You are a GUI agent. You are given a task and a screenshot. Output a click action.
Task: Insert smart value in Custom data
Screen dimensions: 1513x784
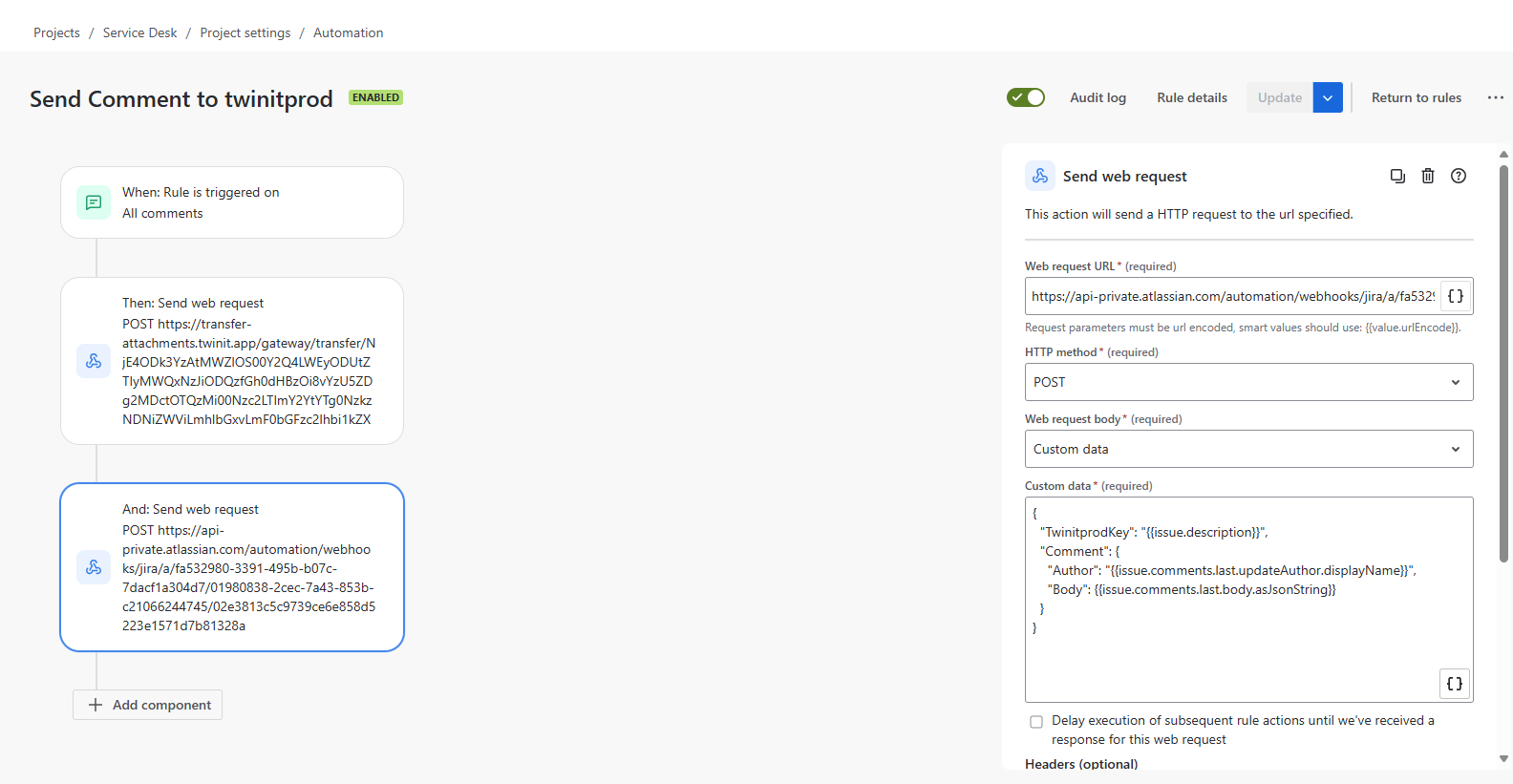pos(1455,684)
